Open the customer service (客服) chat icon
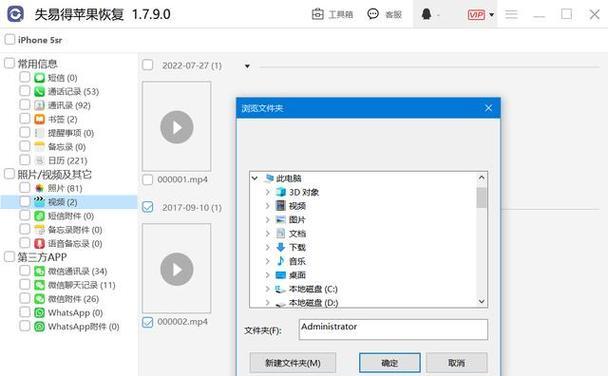 click(373, 14)
